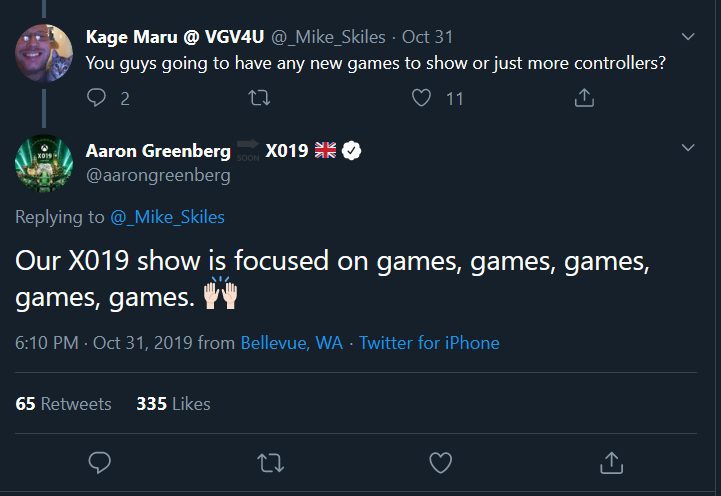Click the Oct 31 timestamp on Kage Maru's tweet
The image size is (721, 496).
[x=427, y=37]
